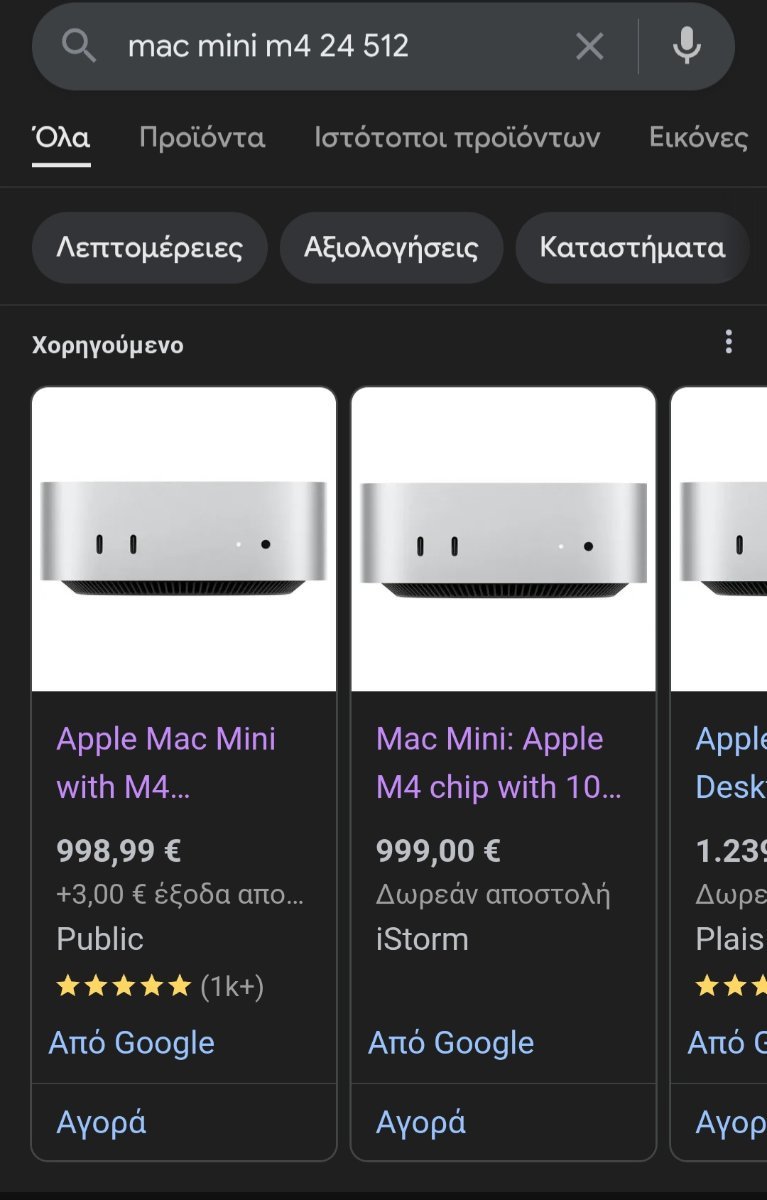767x1200 pixels.
Task: Open Mac Mini: Apple M4 chip link
Action: pyautogui.click(x=499, y=763)
